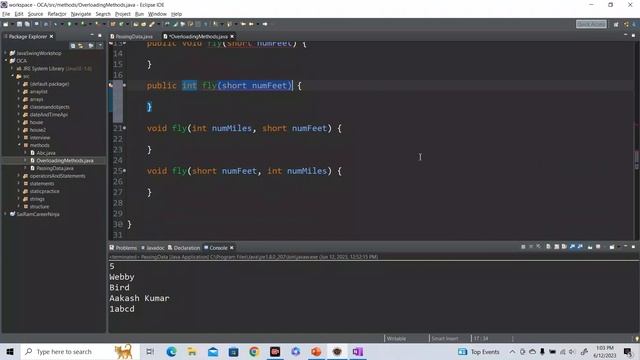This screenshot has height=360, width=640.
Task: Maximize the Console view
Action: (633, 247)
